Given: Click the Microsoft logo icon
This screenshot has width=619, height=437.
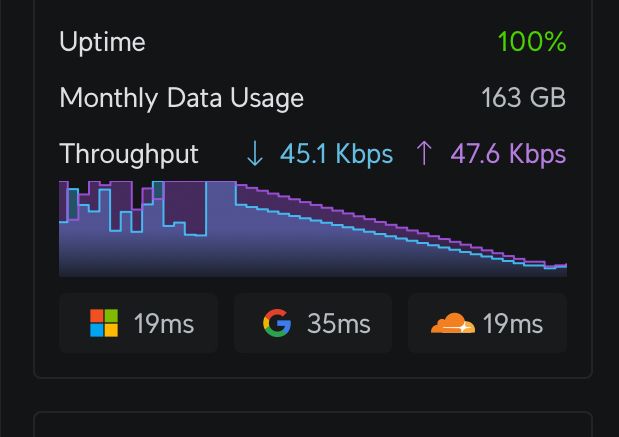Looking at the screenshot, I should click(104, 323).
